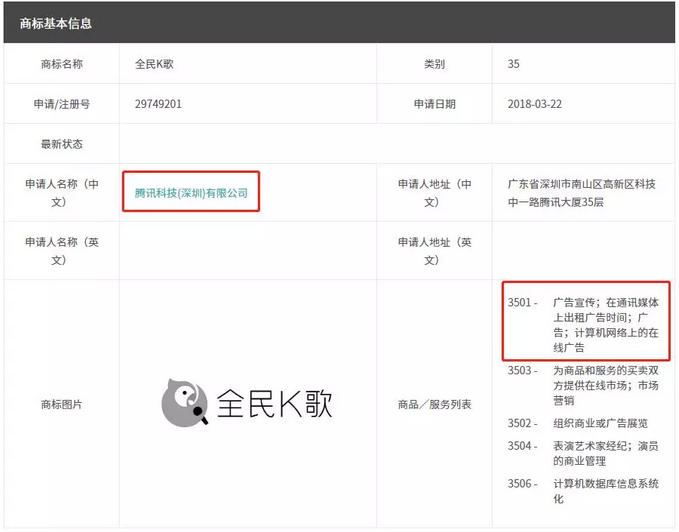Click the 商标图片 label
This screenshot has height=532, width=679.
pyautogui.click(x=61, y=404)
